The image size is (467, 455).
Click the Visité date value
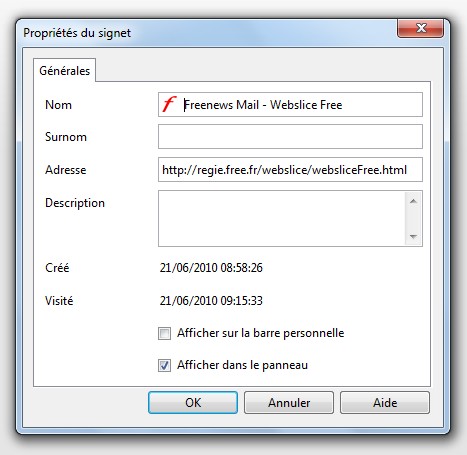[x=211, y=301]
